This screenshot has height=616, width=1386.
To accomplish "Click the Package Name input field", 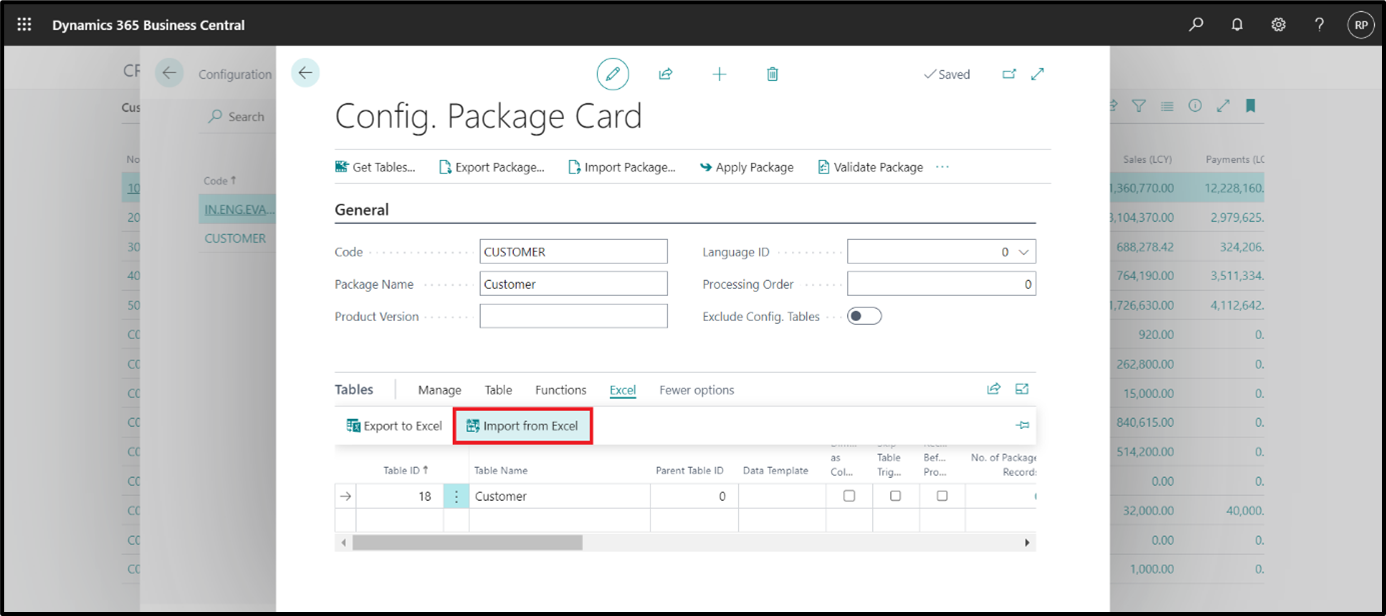I will 573,284.
